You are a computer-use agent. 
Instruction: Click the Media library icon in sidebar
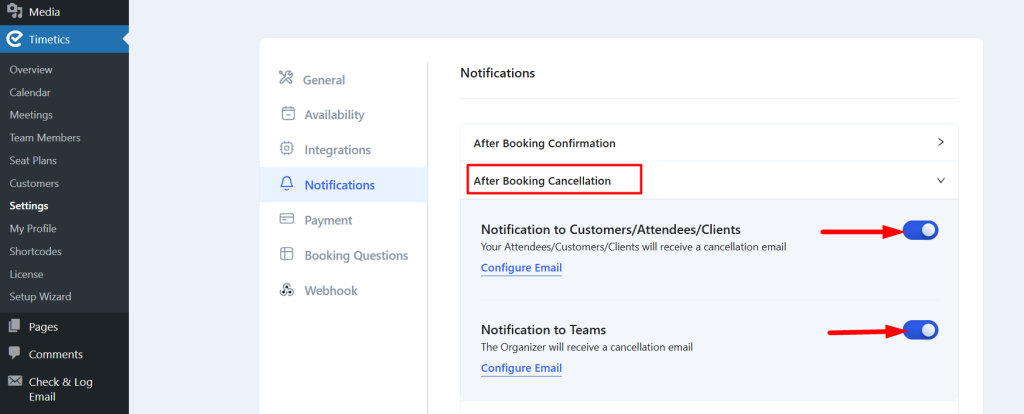[14, 11]
